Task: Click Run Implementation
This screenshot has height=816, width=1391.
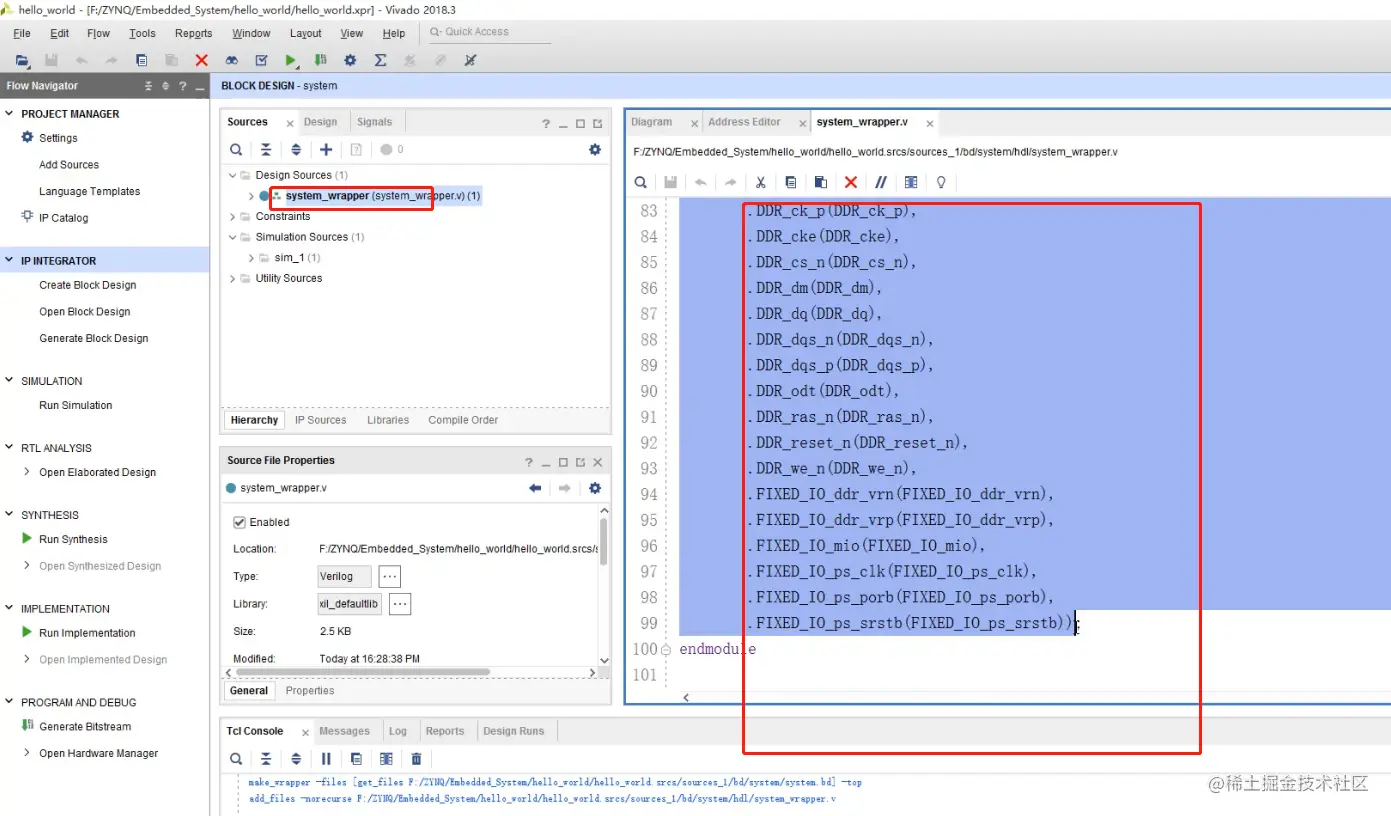Action: 87,633
